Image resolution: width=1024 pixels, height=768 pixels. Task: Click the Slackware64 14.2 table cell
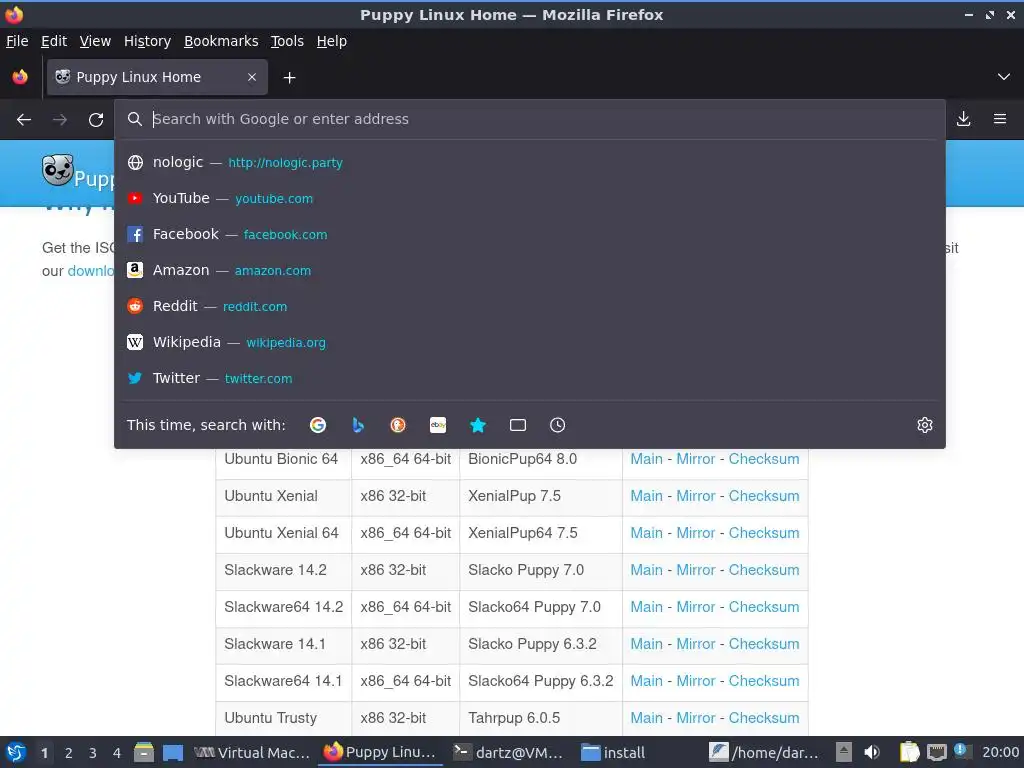point(283,607)
